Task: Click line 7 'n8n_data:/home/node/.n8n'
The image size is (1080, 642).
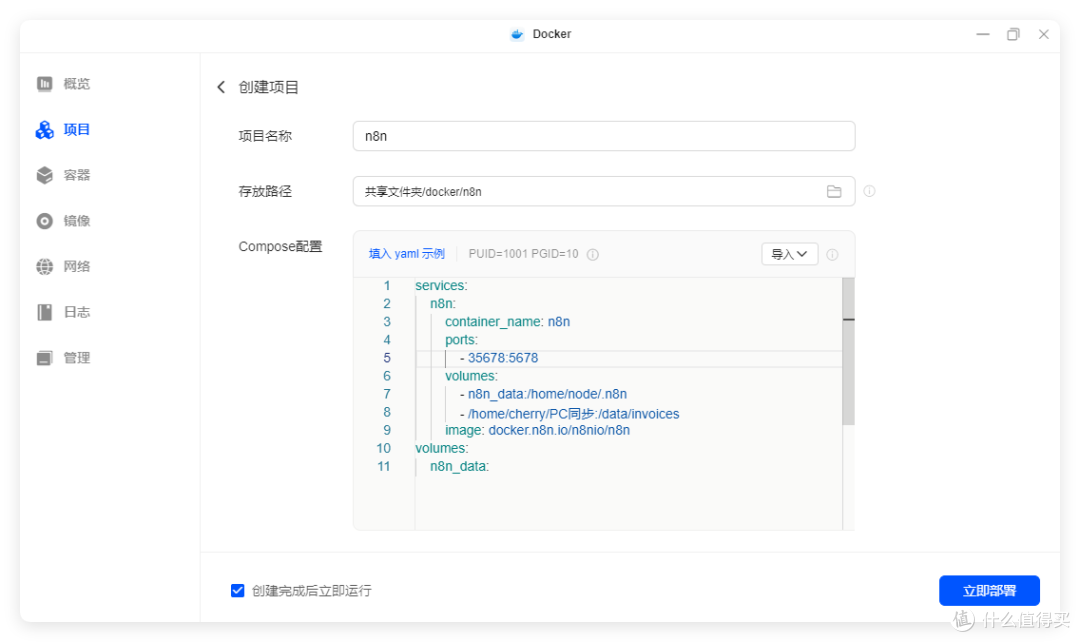Action: pos(547,394)
